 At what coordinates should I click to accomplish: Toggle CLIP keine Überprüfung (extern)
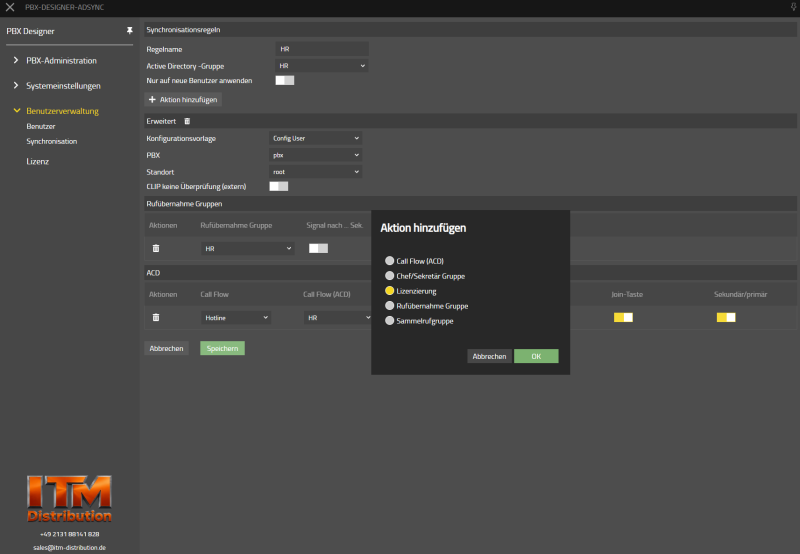[x=279, y=186]
